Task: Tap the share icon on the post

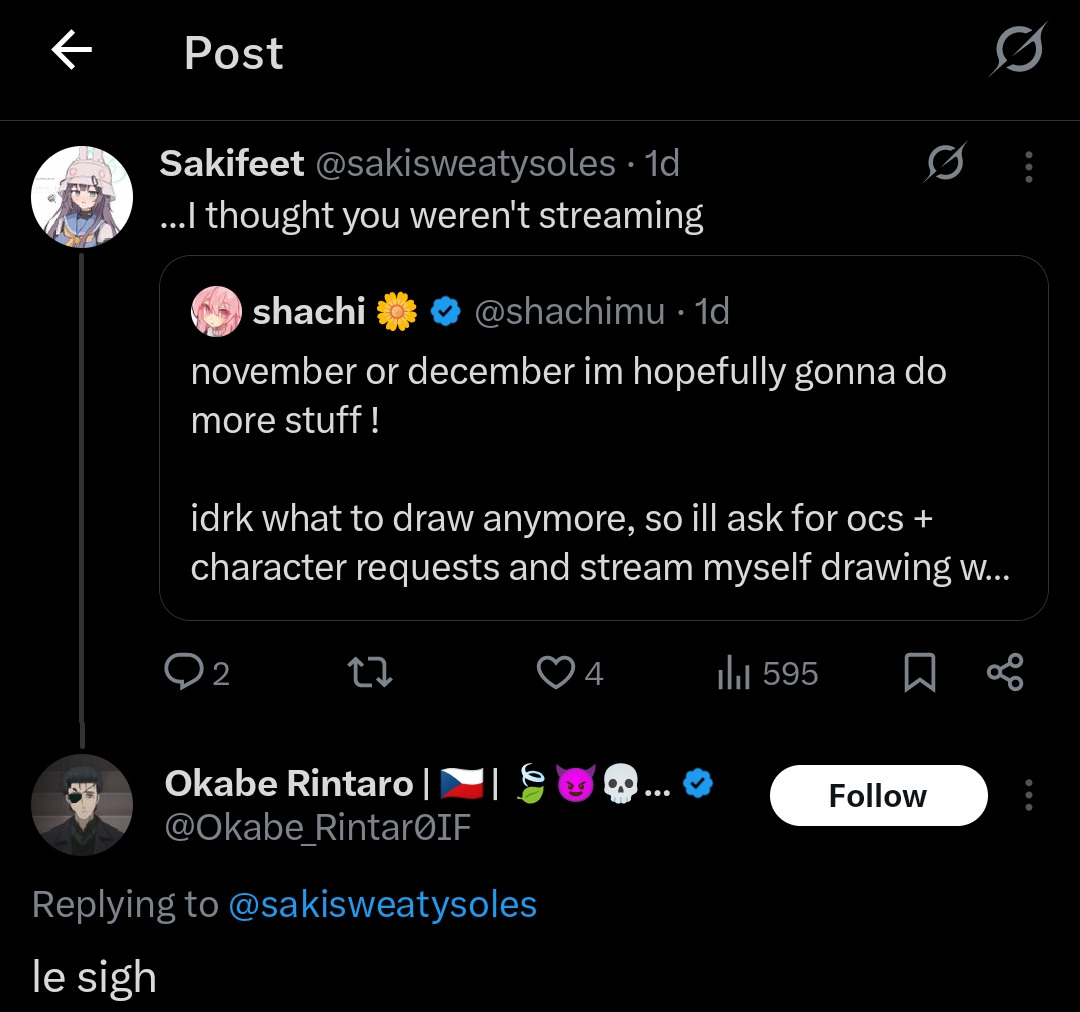Action: [x=1005, y=673]
